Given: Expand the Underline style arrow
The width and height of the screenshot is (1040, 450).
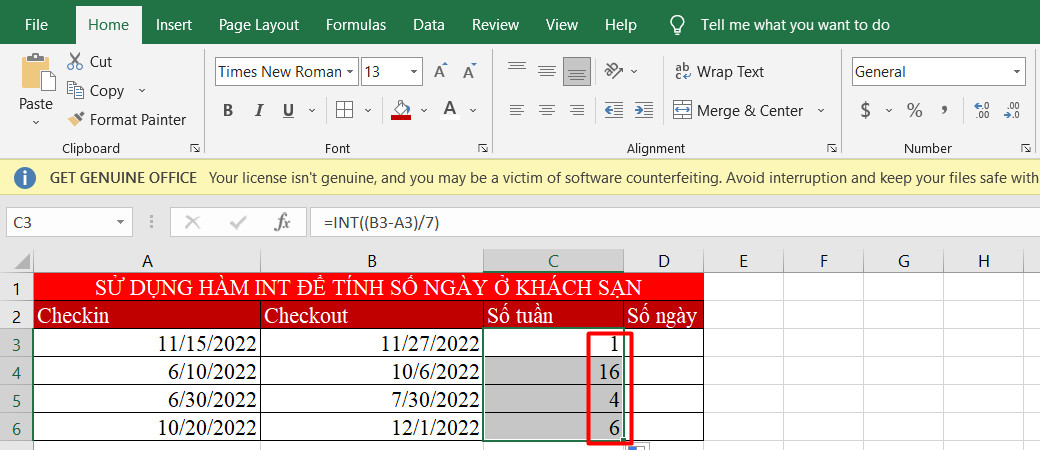Looking at the screenshot, I should (310, 111).
